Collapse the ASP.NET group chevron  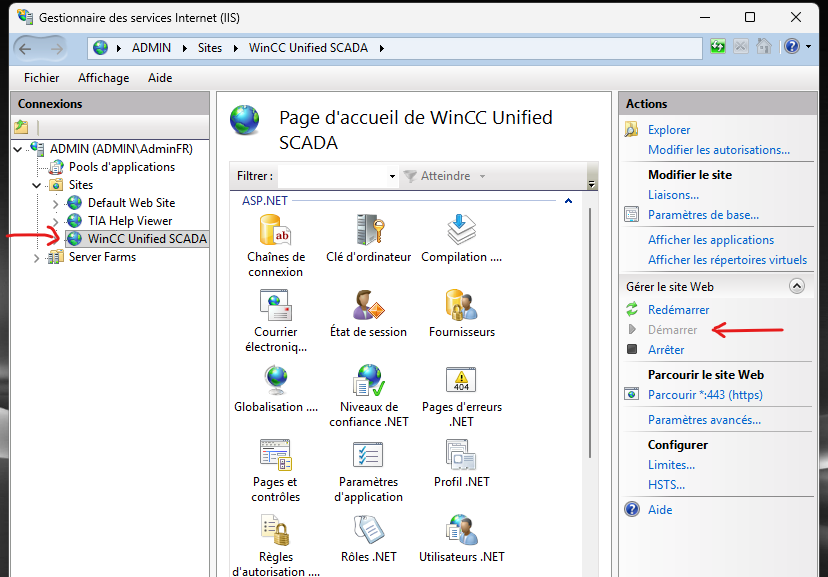568,201
